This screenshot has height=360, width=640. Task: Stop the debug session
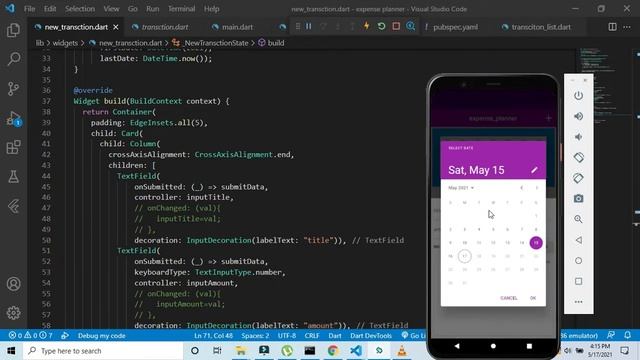tap(396, 27)
